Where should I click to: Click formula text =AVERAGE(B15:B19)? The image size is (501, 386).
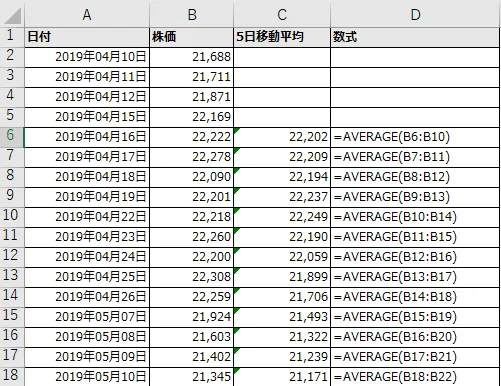click(395, 317)
